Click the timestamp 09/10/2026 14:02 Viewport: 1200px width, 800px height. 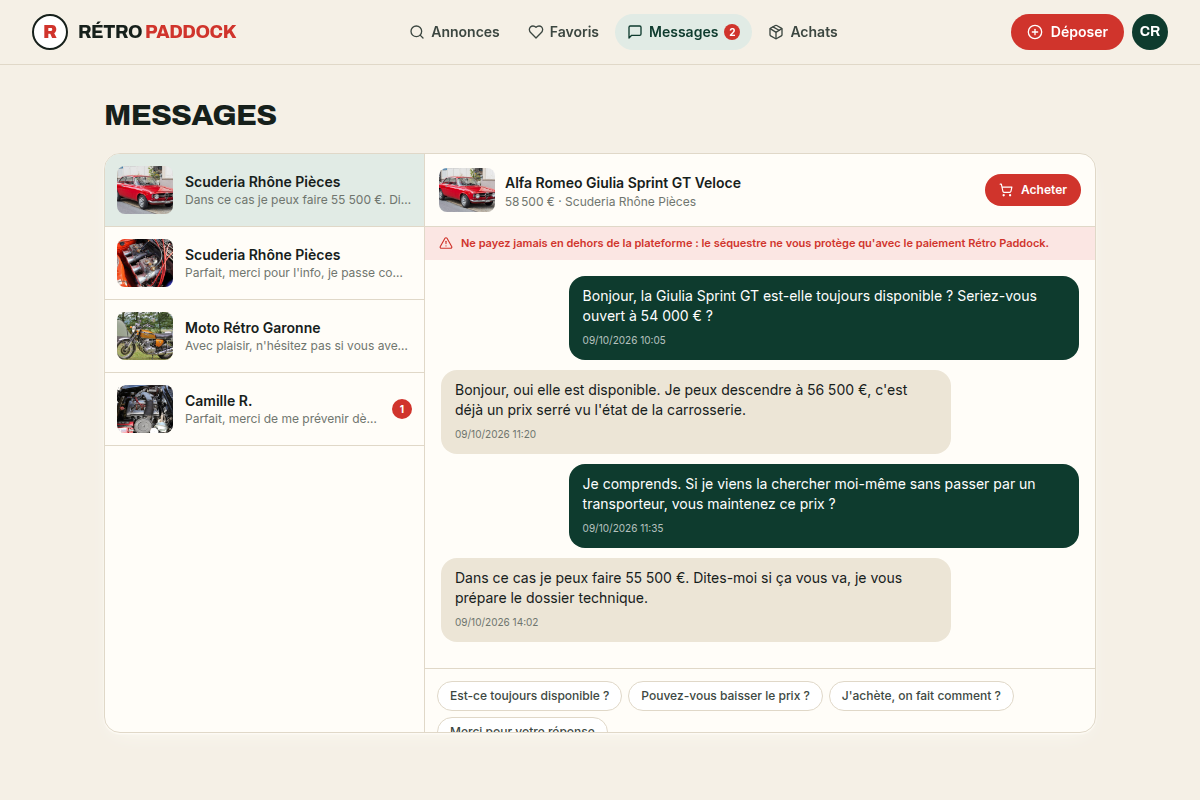[497, 622]
